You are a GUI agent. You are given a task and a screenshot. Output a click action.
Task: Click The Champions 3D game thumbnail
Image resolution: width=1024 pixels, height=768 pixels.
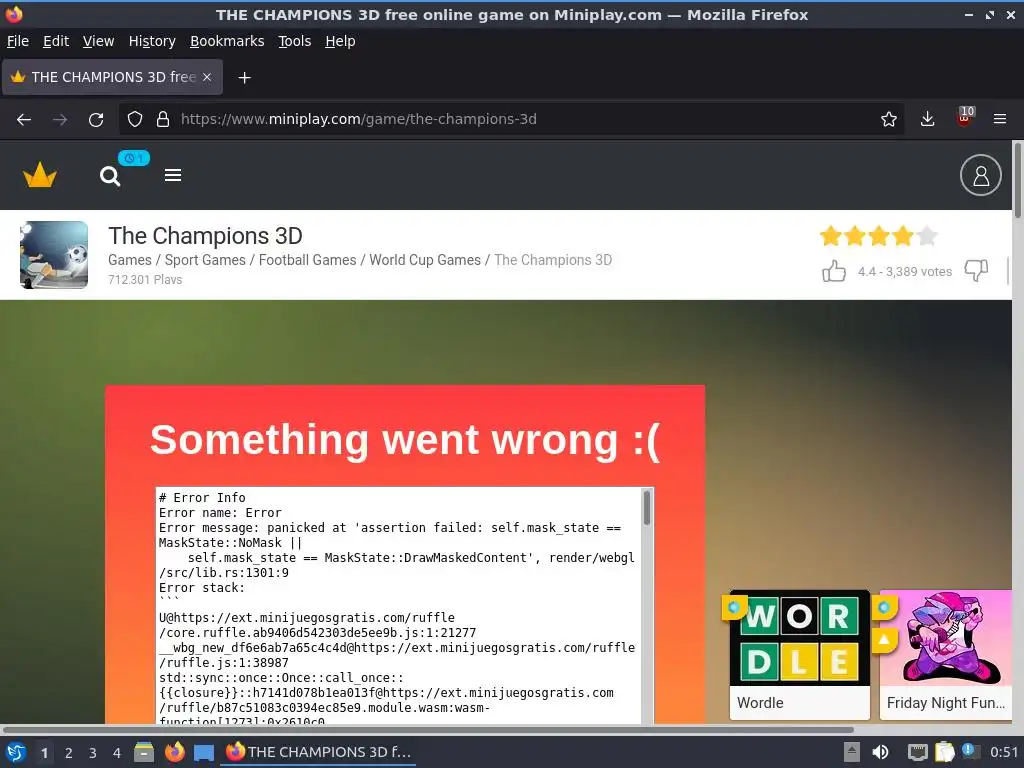click(x=54, y=255)
